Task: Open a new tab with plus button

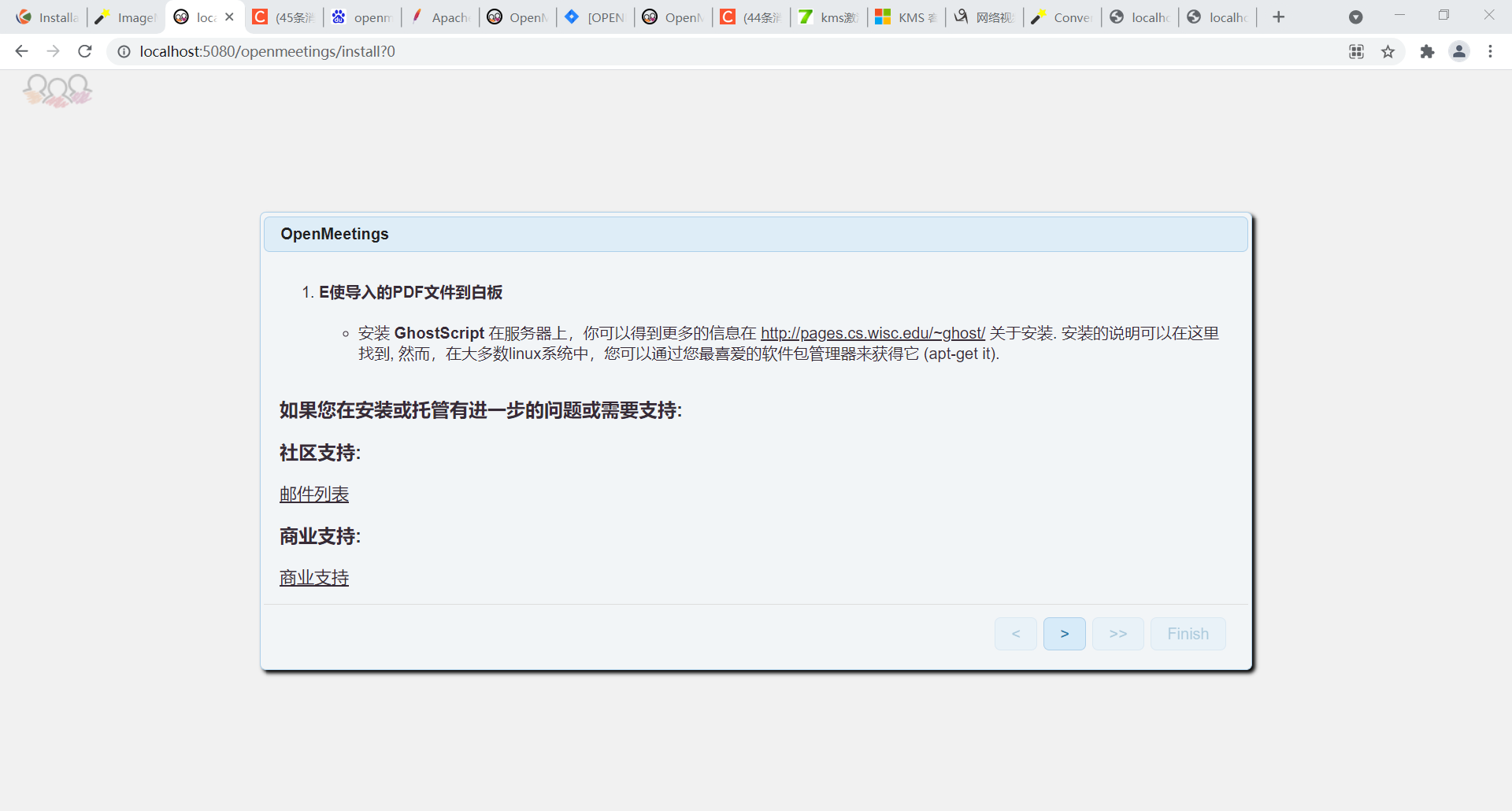Action: [x=1278, y=17]
